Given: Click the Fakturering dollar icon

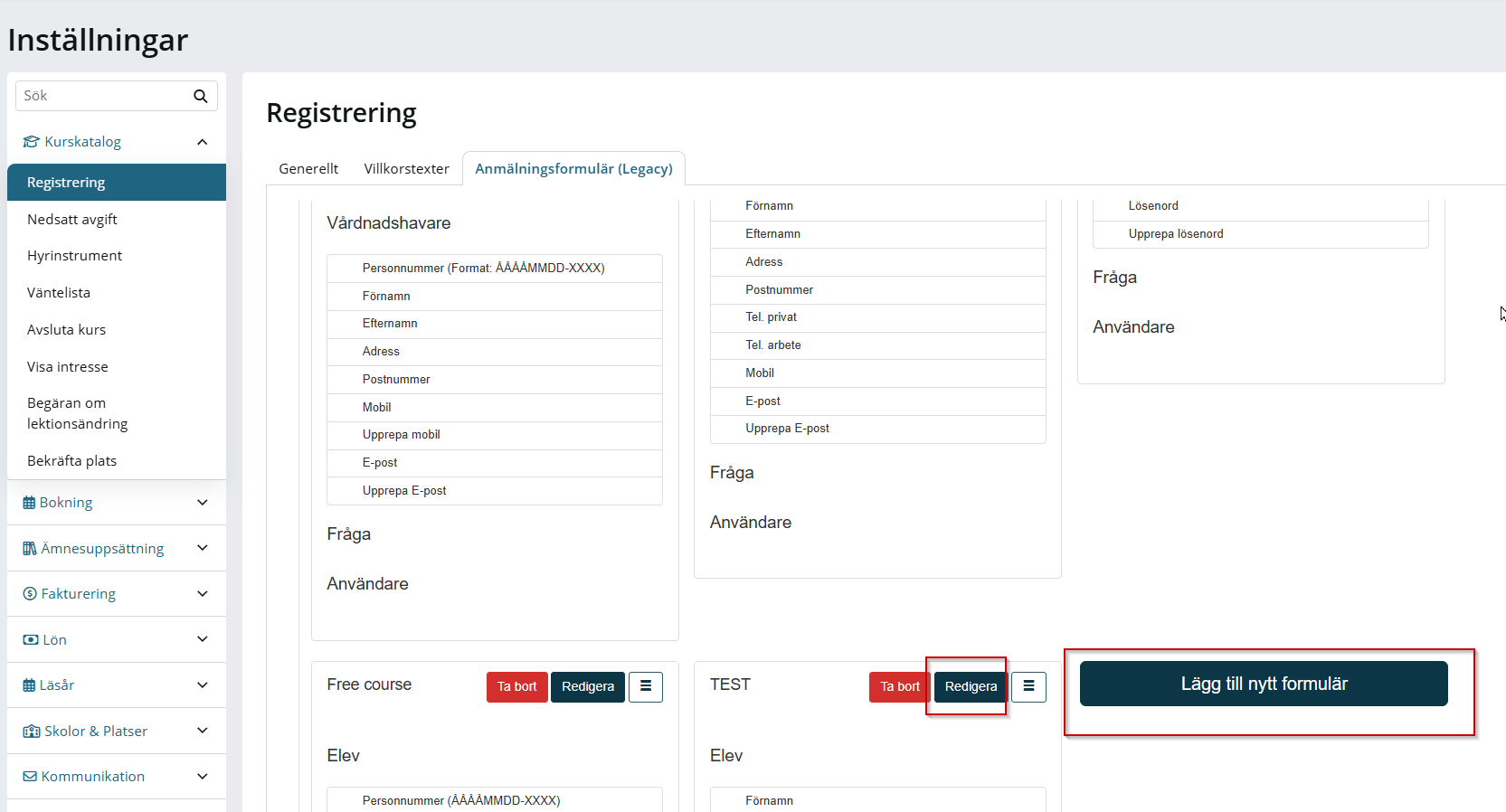Looking at the screenshot, I should 30,594.
